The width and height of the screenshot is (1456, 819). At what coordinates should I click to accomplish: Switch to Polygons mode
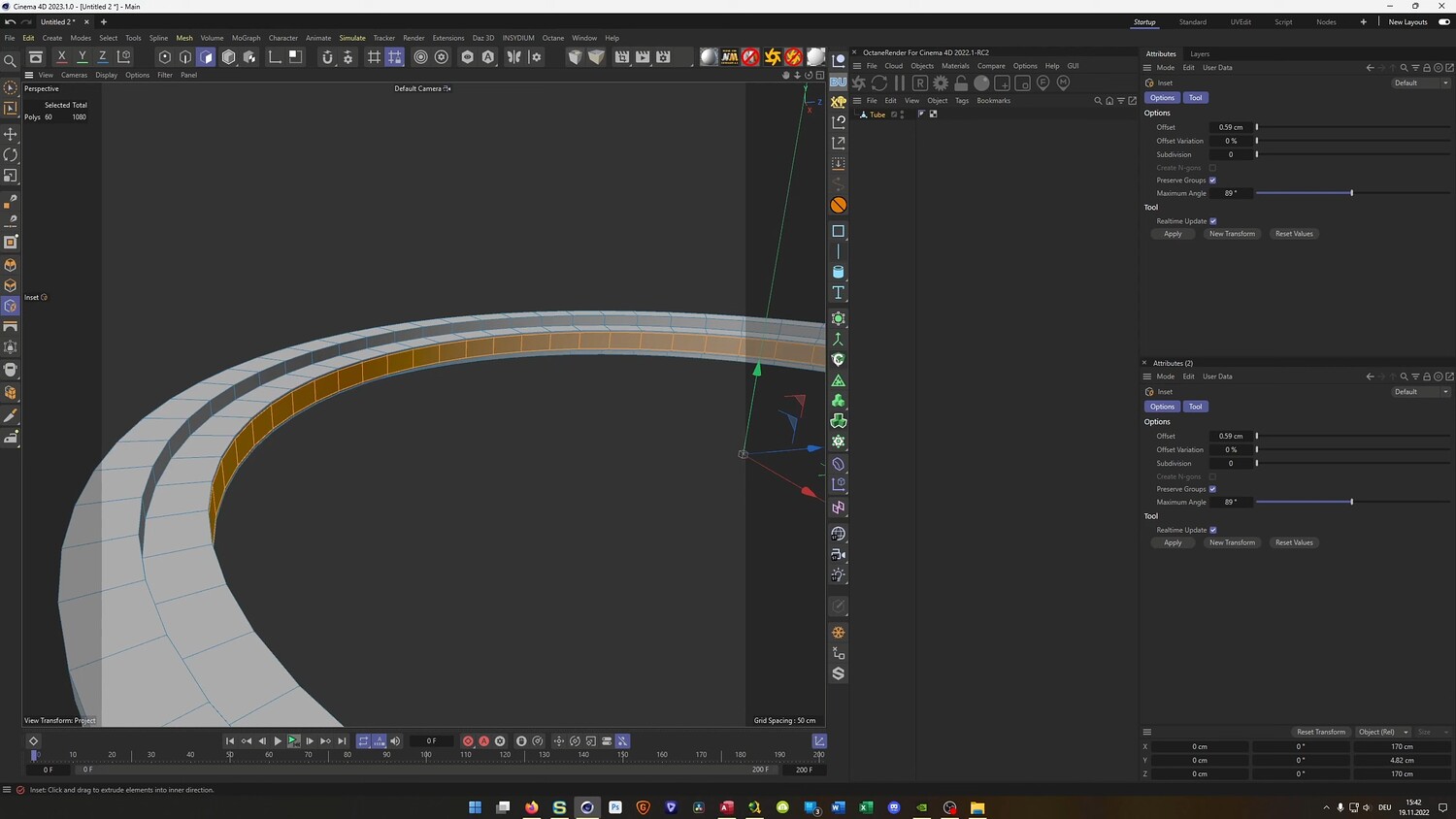click(x=206, y=57)
